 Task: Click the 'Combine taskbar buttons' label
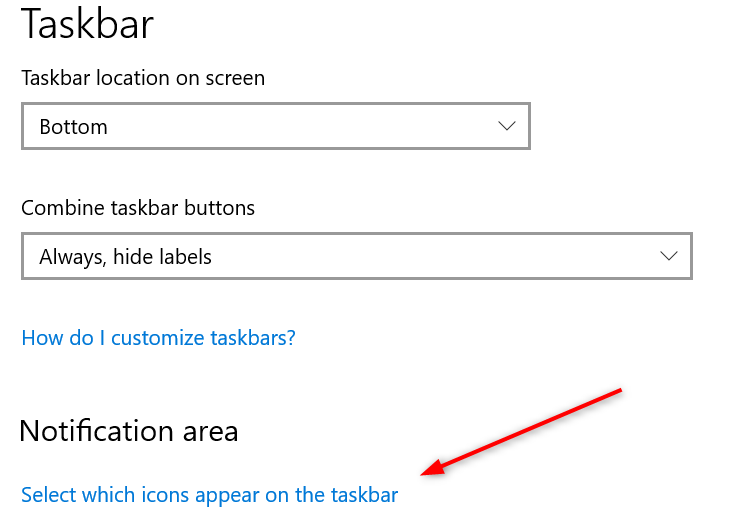pyautogui.click(x=138, y=208)
